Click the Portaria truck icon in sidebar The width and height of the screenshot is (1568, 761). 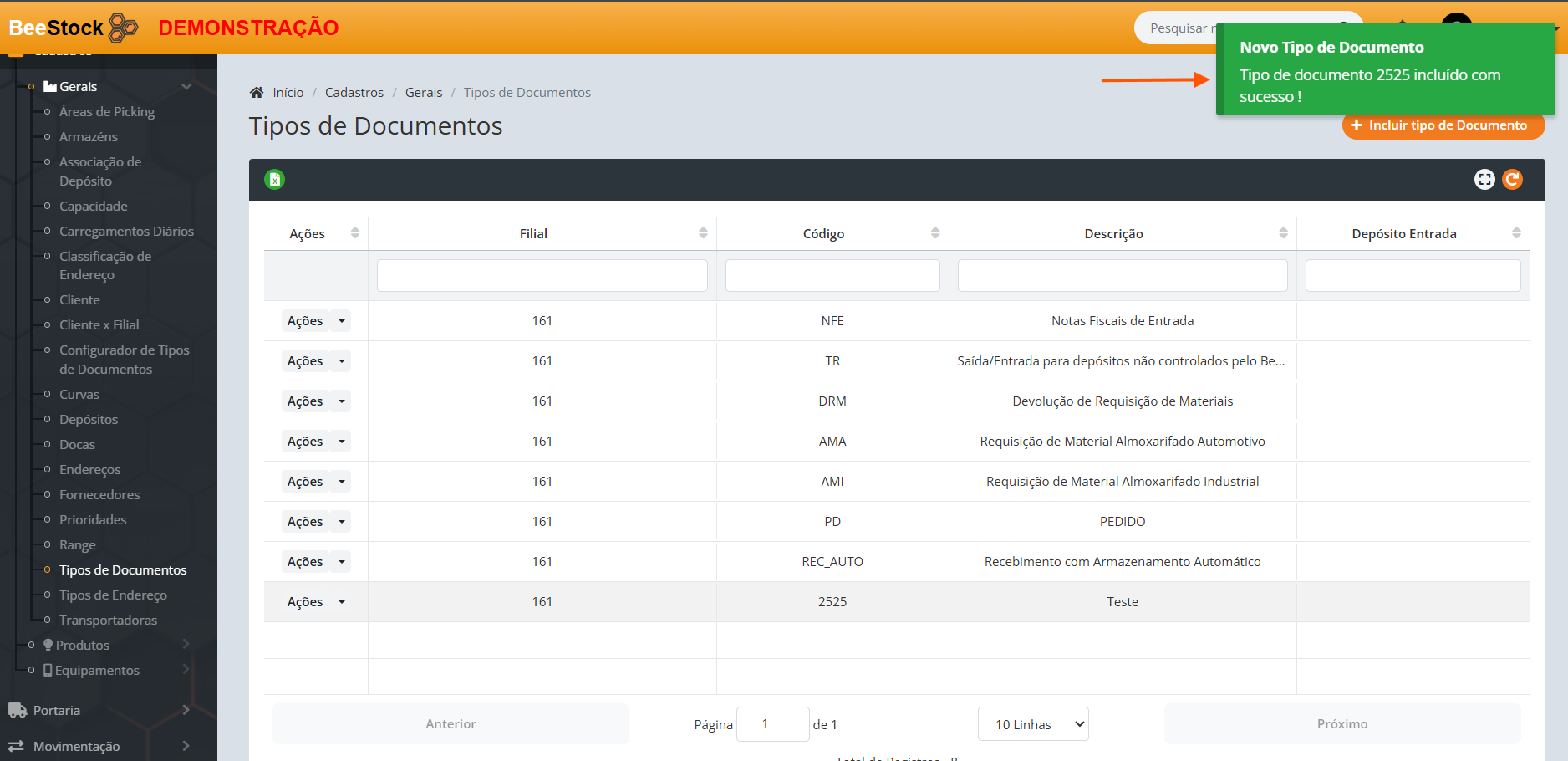click(18, 710)
